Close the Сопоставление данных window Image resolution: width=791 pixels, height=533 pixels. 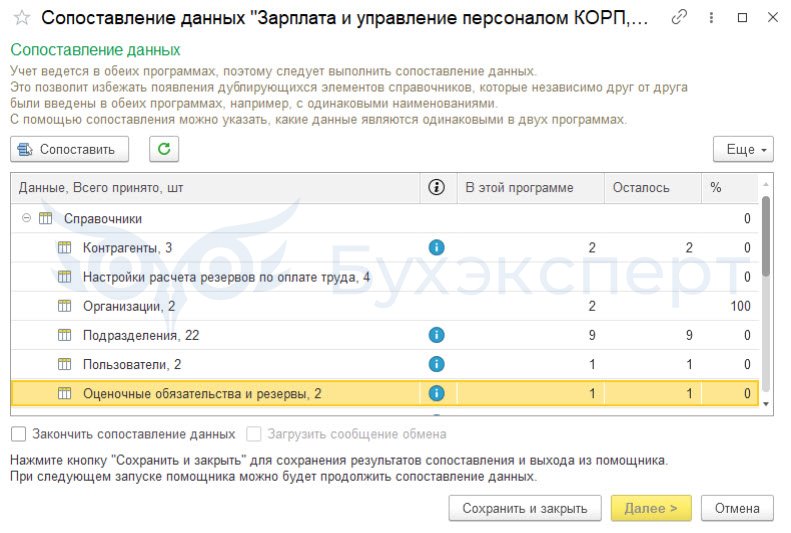pyautogui.click(x=772, y=18)
